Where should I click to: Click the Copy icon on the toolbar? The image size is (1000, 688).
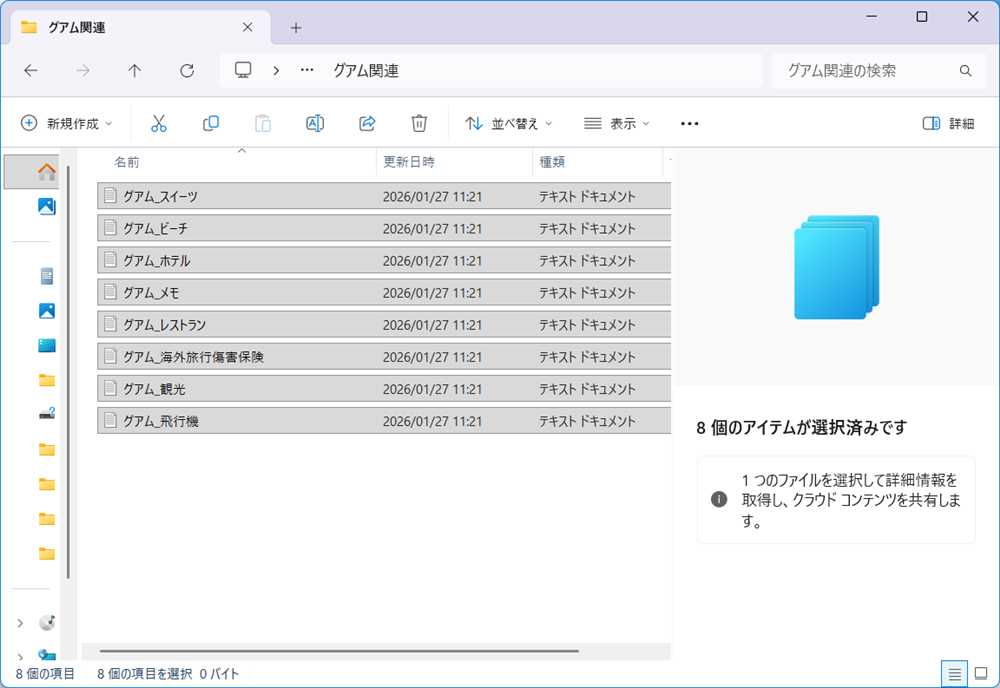(211, 123)
